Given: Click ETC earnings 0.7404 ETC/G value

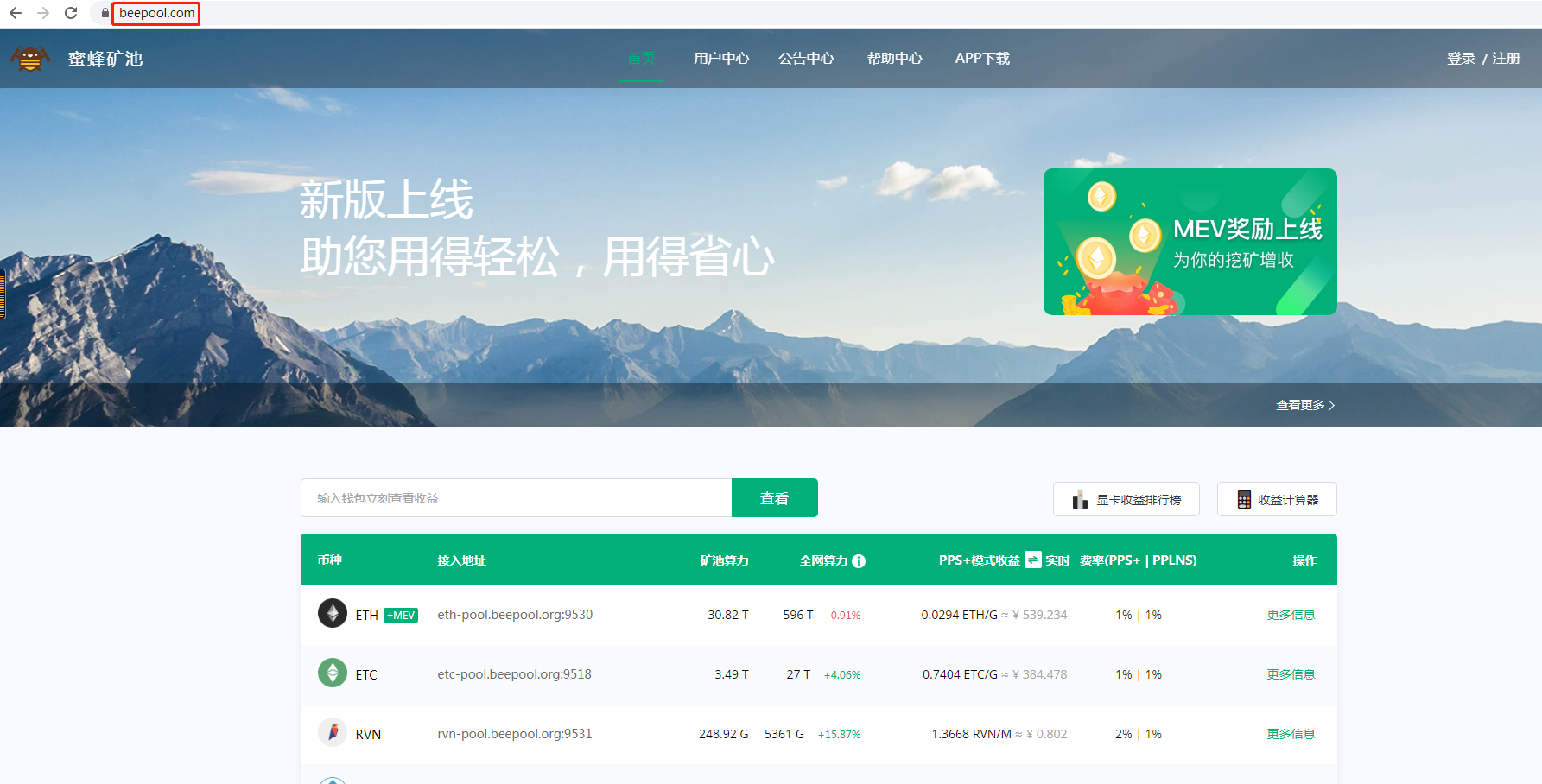Looking at the screenshot, I should tap(960, 674).
